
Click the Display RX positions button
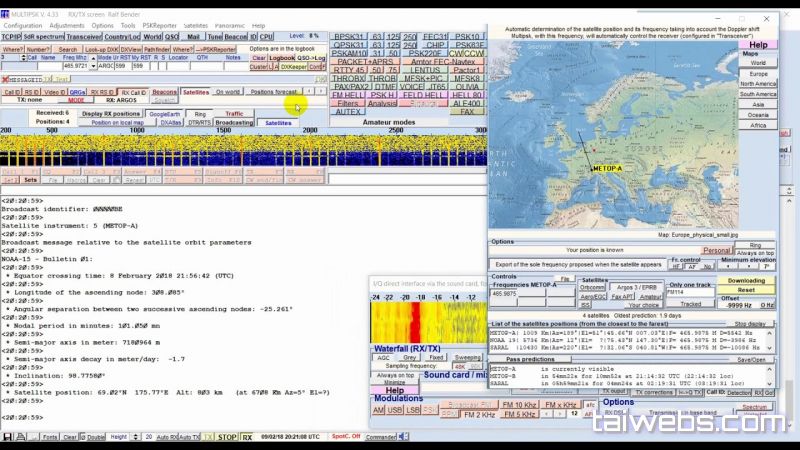(x=111, y=114)
